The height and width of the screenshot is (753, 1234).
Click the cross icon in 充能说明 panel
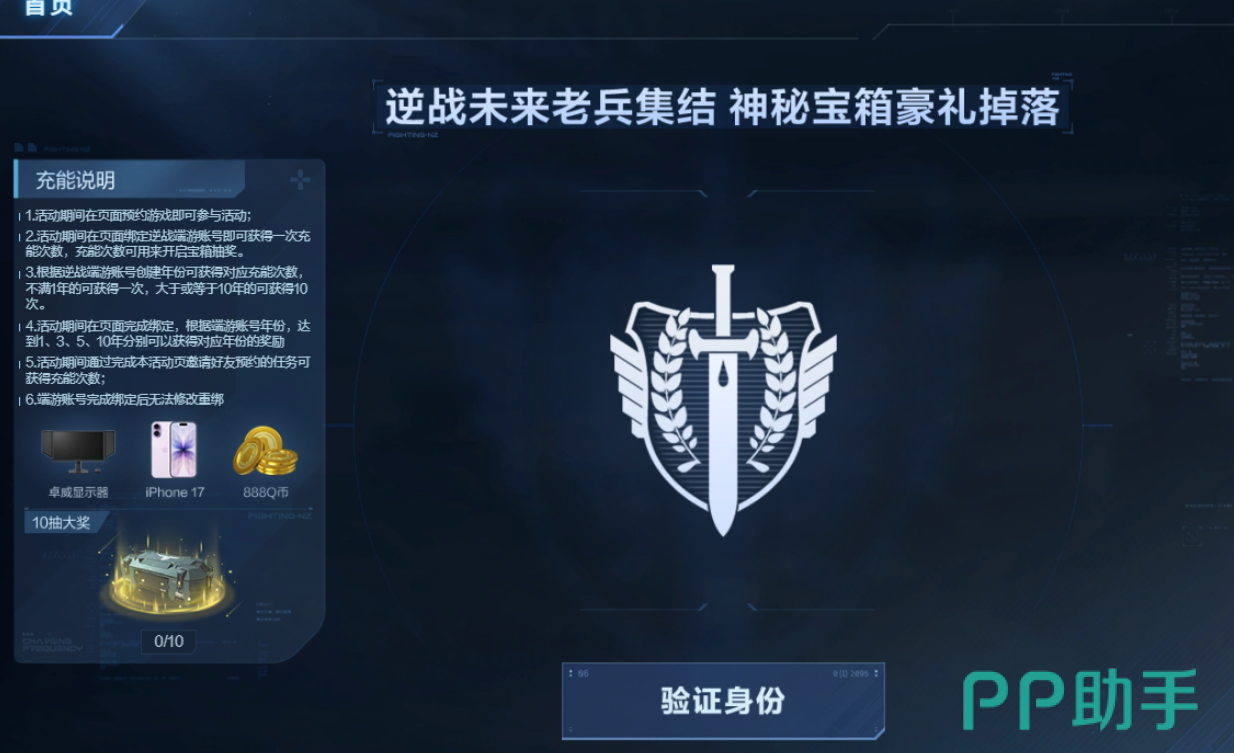click(x=300, y=180)
